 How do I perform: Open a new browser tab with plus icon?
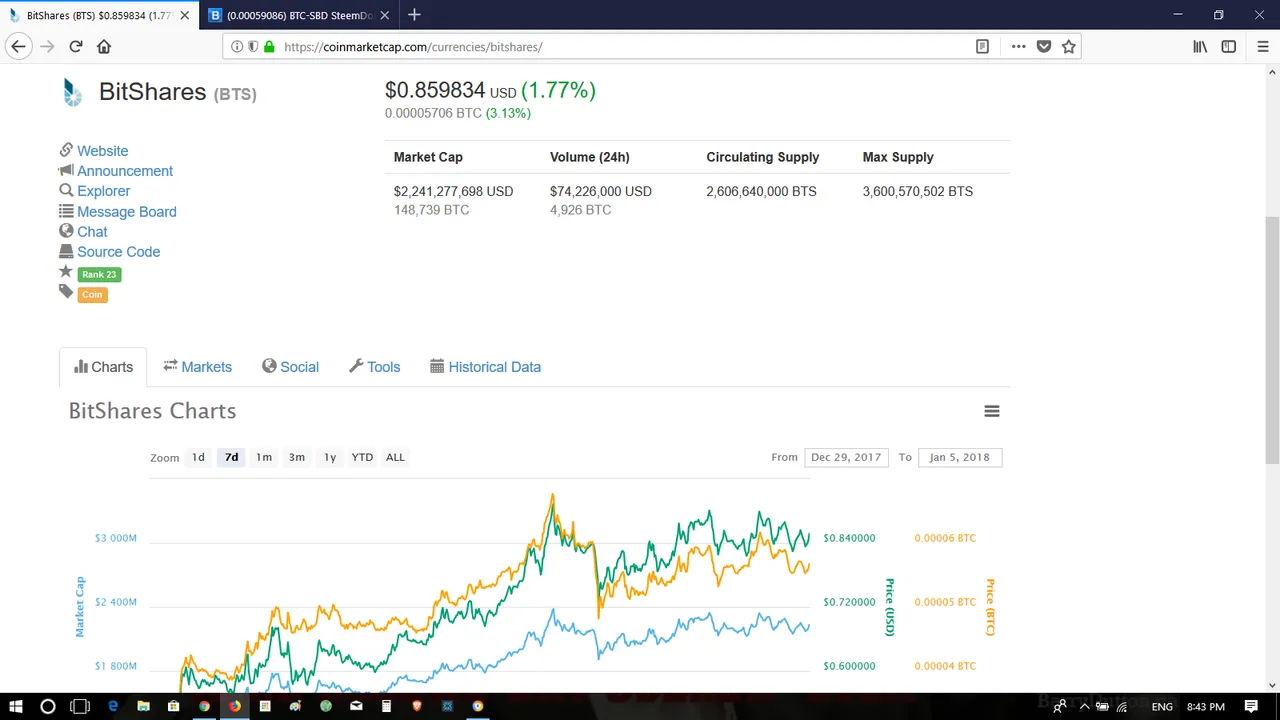414,15
